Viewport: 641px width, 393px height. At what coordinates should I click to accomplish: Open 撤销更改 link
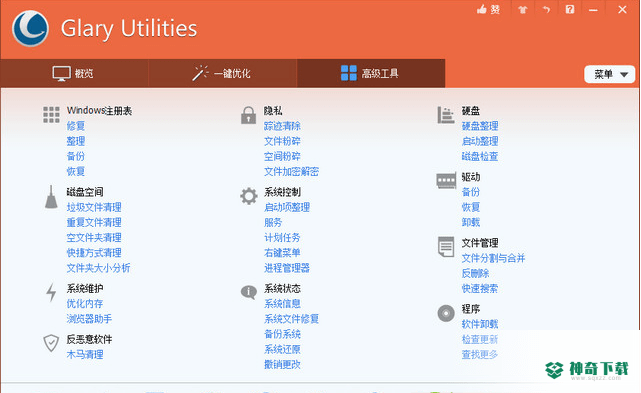[282, 364]
